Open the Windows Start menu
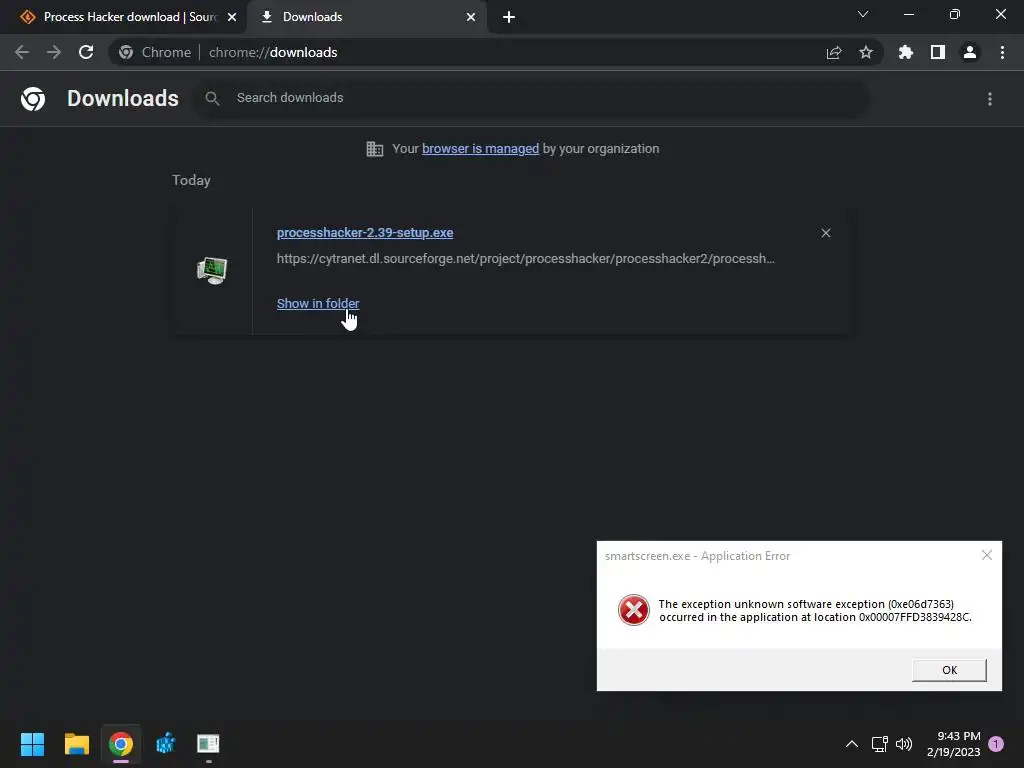Image resolution: width=1024 pixels, height=768 pixels. point(32,744)
